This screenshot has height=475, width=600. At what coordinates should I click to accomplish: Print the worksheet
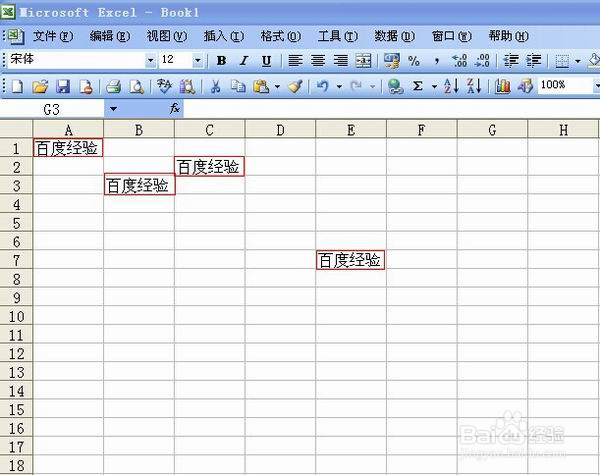pyautogui.click(x=114, y=86)
